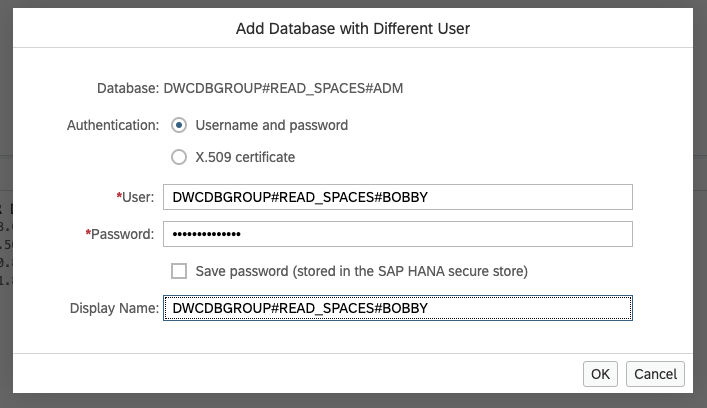Click the Save password label text
Screen dimensions: 707x408
pos(362,271)
